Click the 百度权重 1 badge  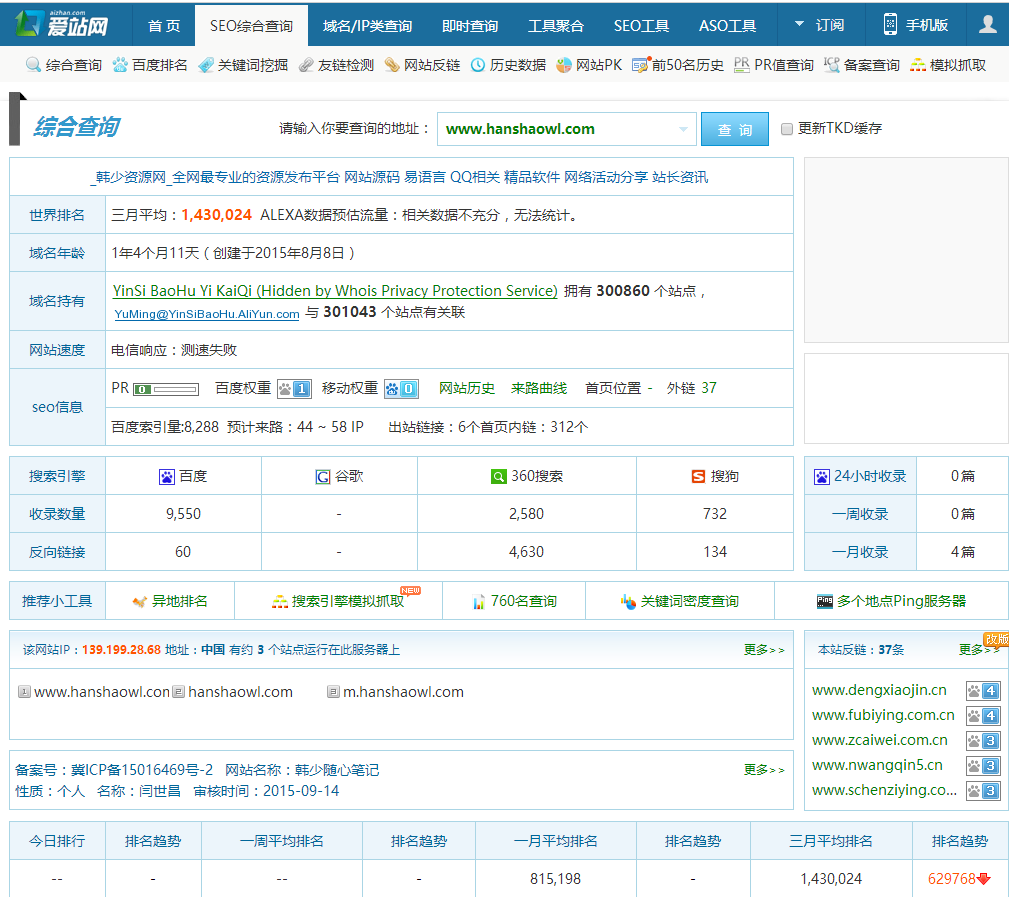click(x=294, y=389)
